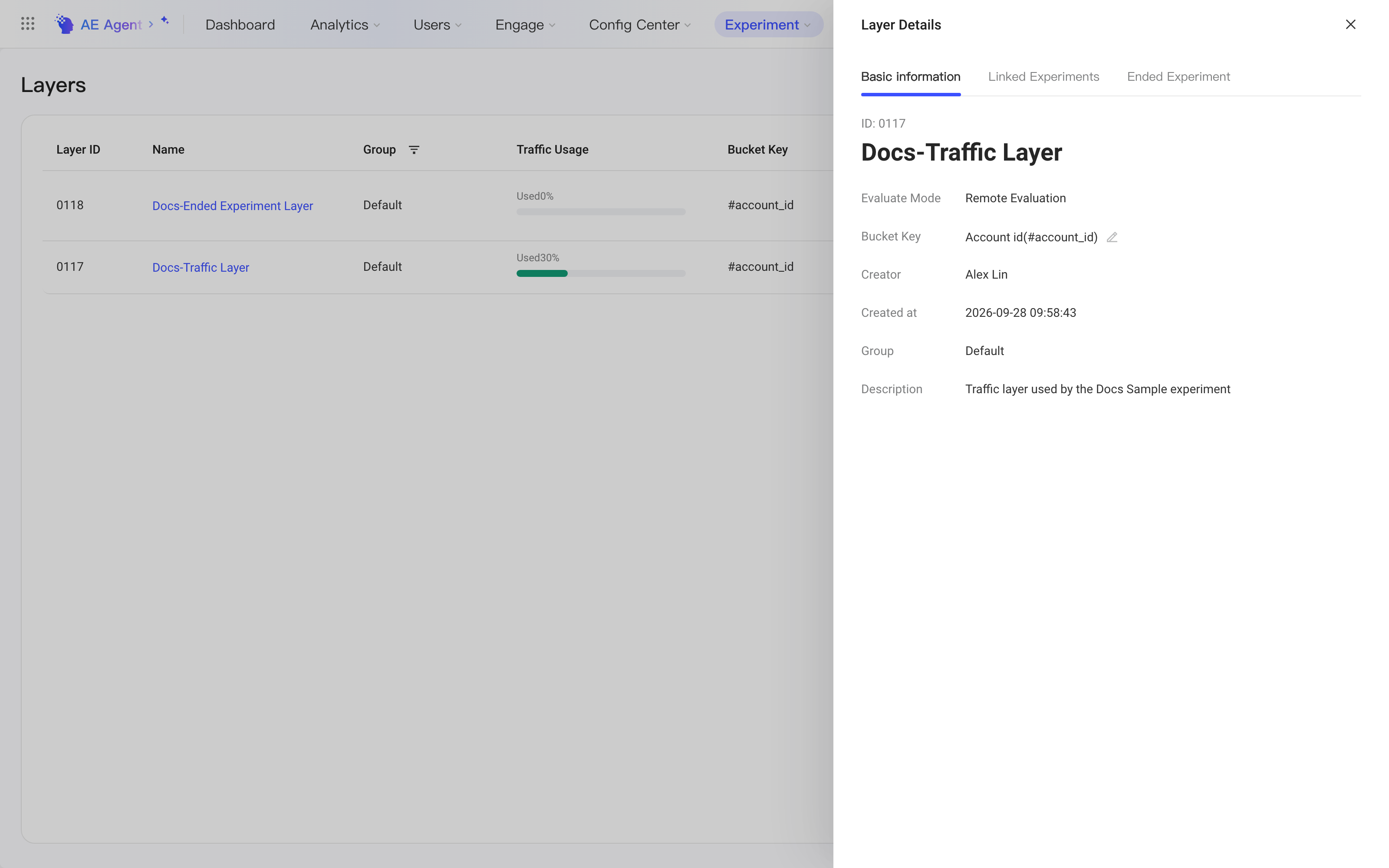Select the Basic information tab
The width and height of the screenshot is (1389, 868).
pos(910,77)
